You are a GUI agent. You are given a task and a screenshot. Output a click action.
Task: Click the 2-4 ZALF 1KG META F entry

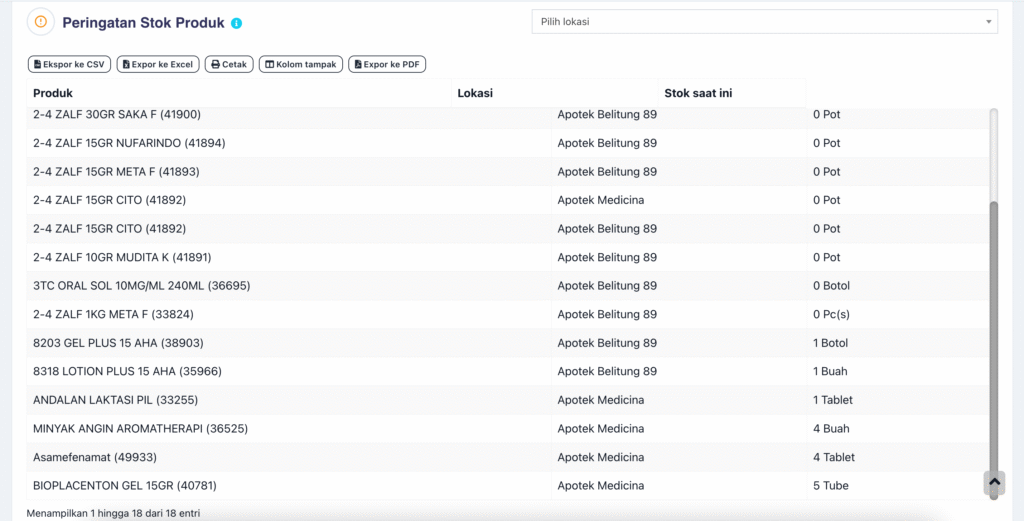tap(116, 315)
